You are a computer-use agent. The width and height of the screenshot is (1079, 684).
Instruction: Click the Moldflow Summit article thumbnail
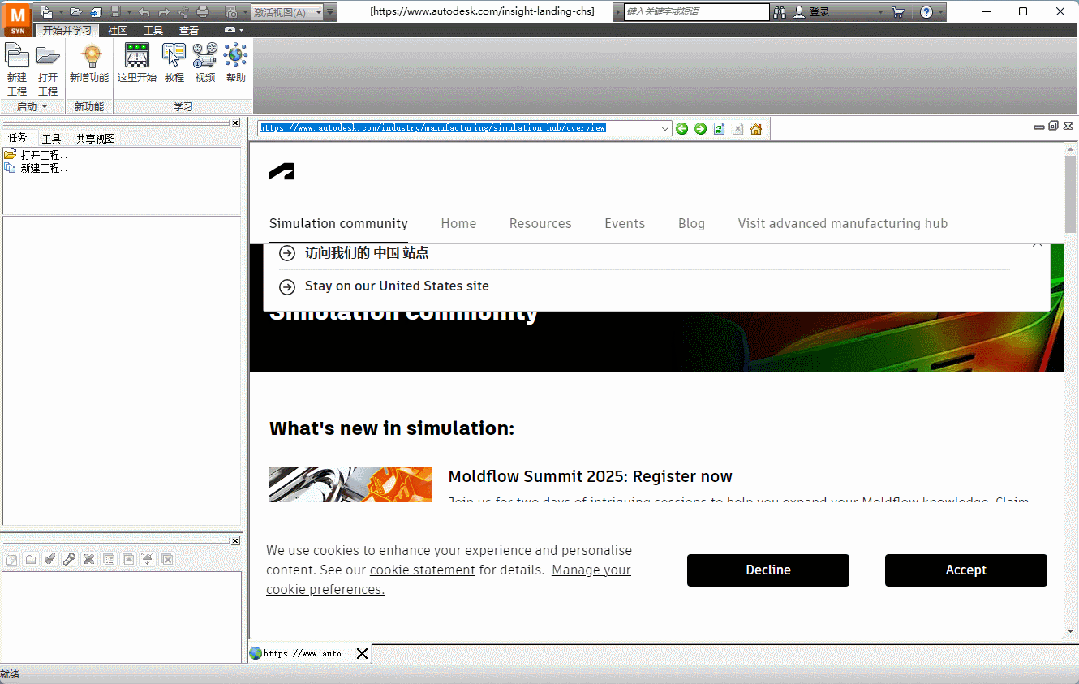tap(350, 484)
